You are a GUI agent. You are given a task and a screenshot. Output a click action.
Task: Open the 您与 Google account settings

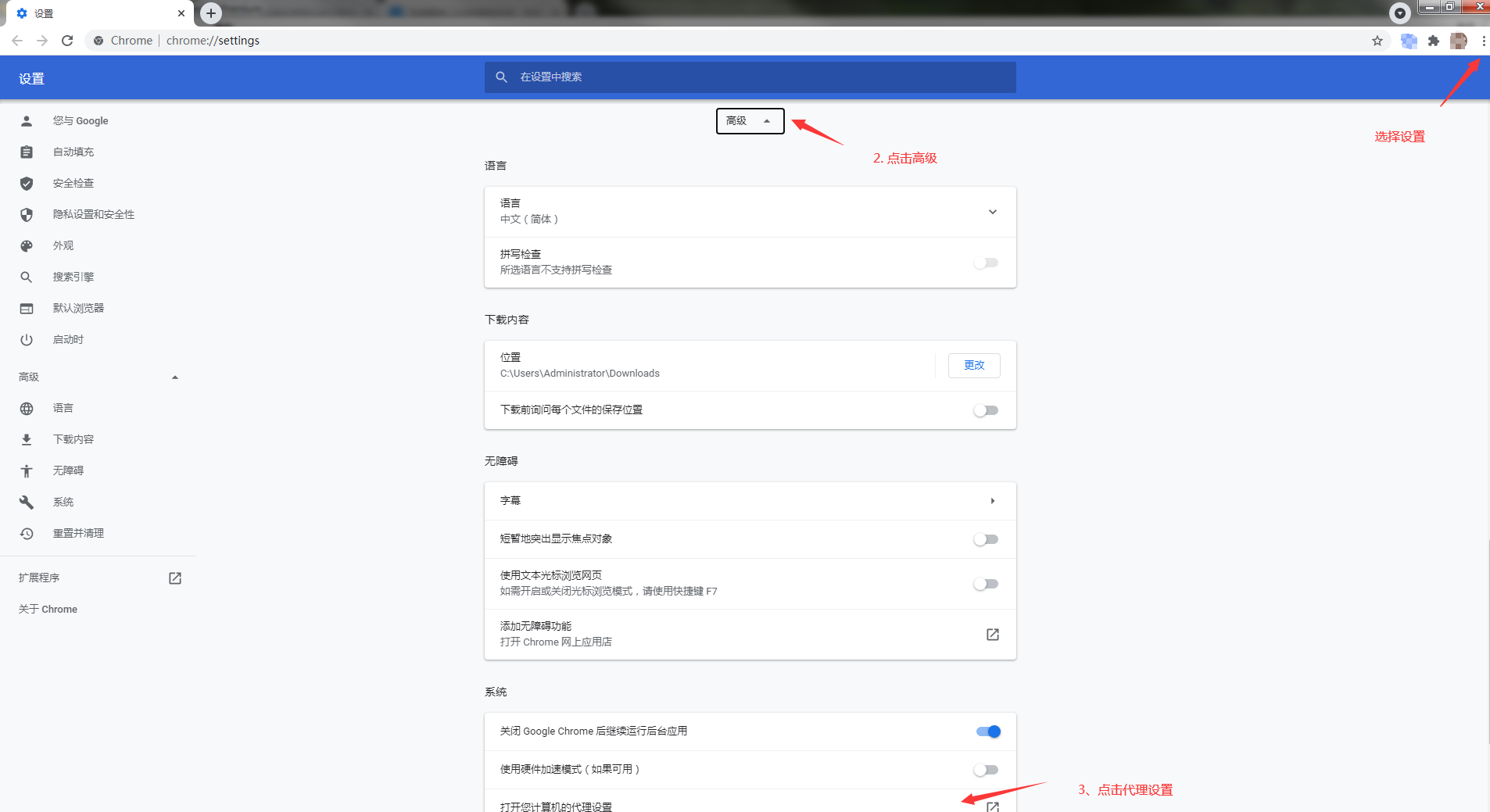click(81, 120)
